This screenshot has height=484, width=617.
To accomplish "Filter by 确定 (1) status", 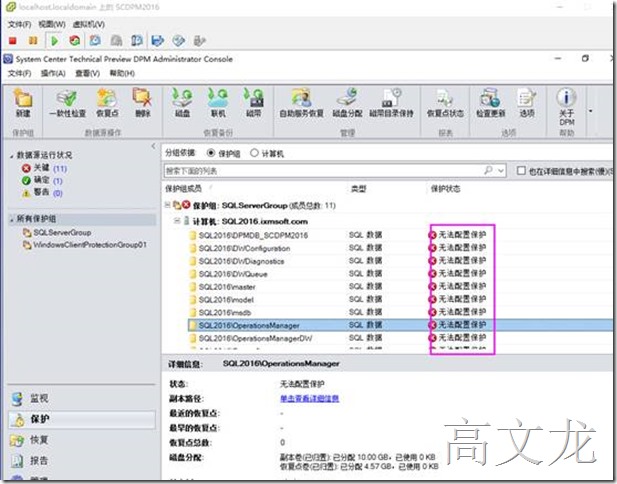I will 42,181.
